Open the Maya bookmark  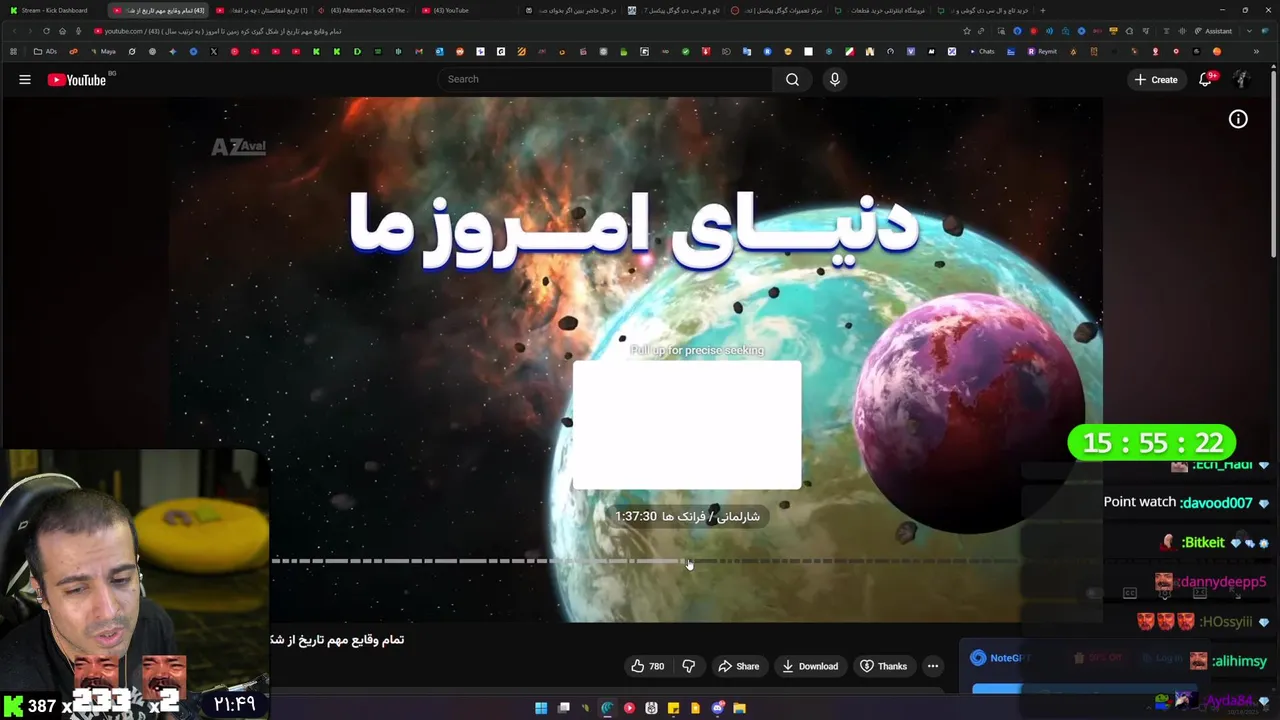(x=103, y=51)
